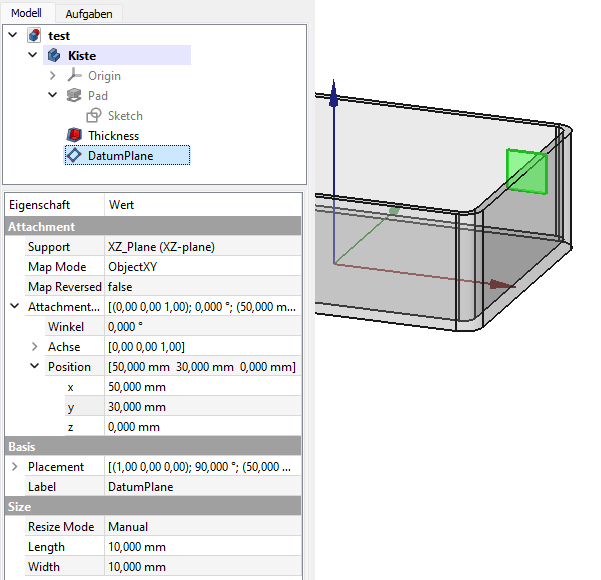Collapse the test document tree node

(13, 36)
